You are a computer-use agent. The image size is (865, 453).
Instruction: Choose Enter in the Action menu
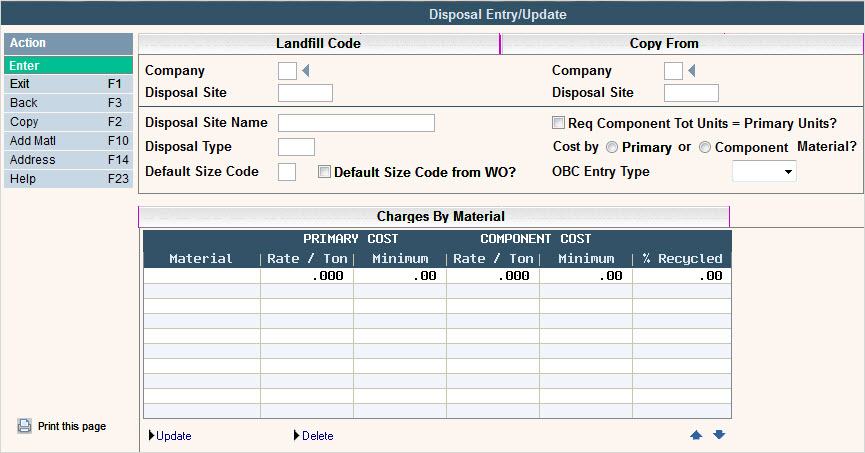pos(68,65)
